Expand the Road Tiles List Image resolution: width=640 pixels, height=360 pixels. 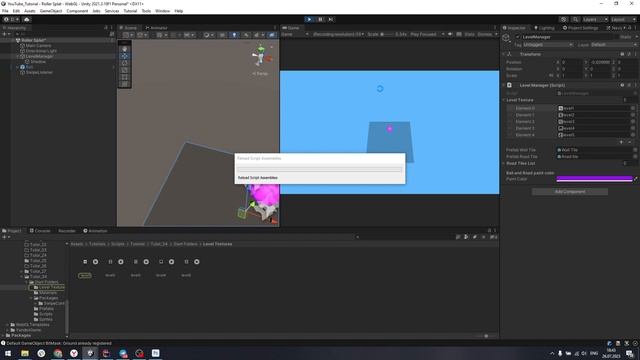point(504,163)
